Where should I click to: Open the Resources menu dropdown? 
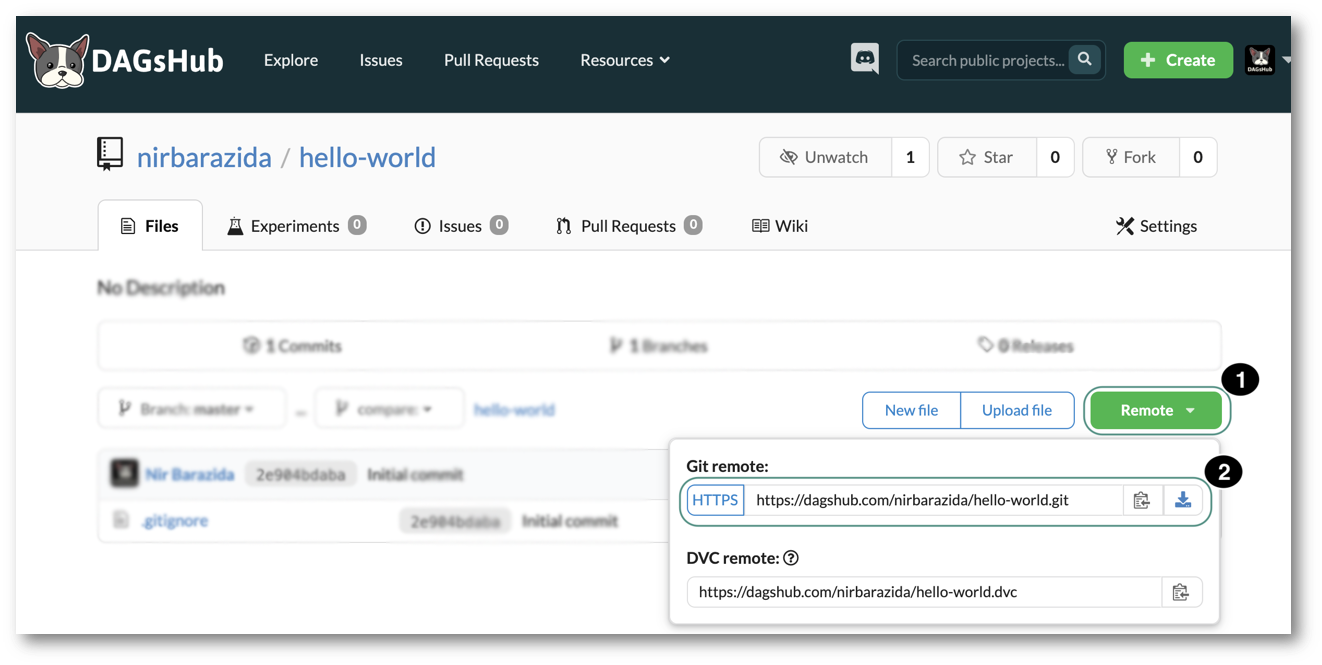(x=624, y=60)
